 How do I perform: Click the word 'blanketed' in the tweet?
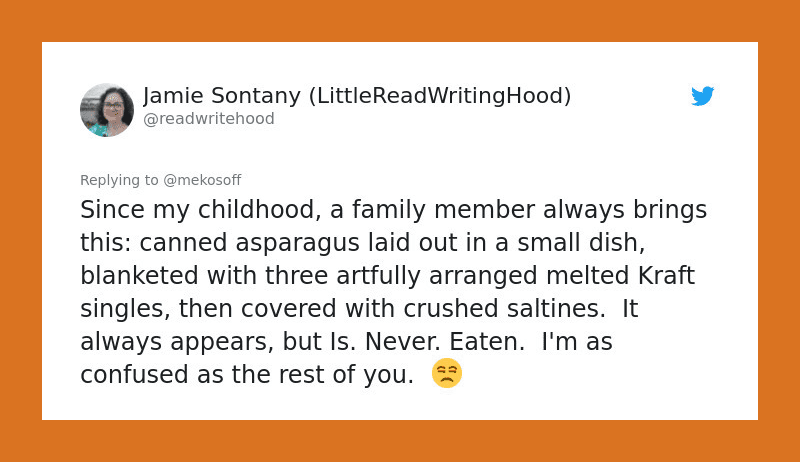(139, 275)
